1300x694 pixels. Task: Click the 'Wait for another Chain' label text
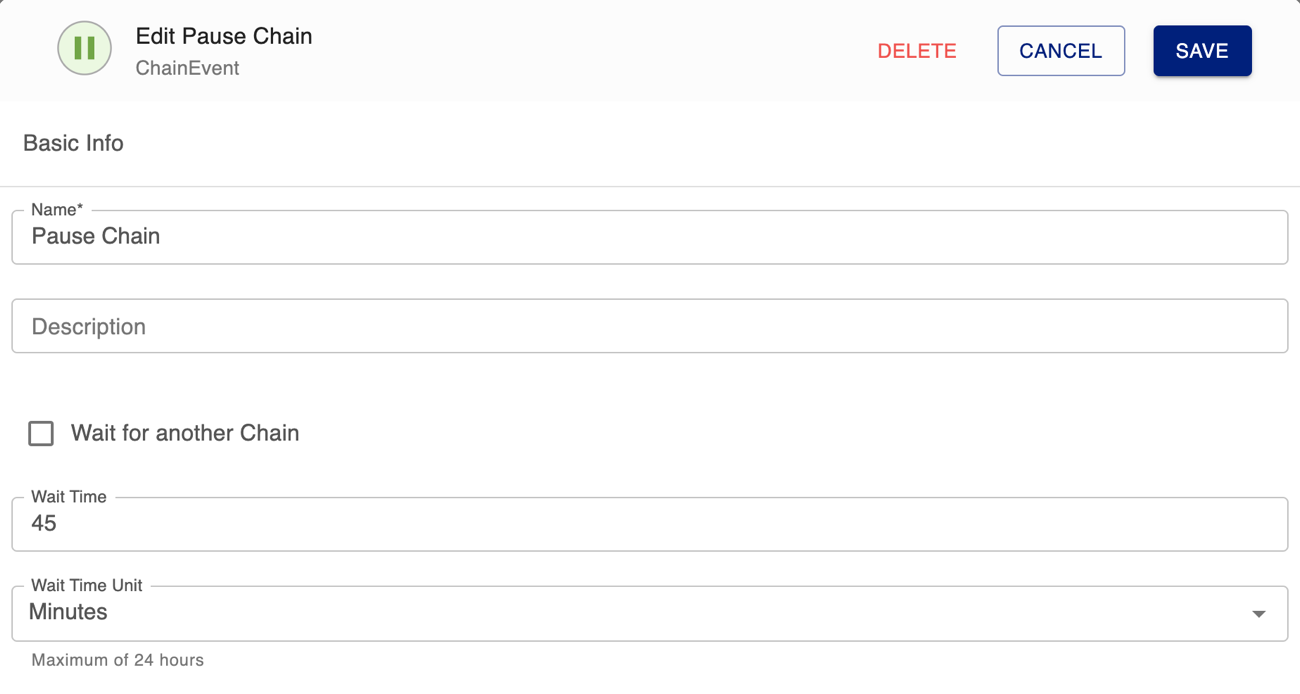pyautogui.click(x=185, y=433)
